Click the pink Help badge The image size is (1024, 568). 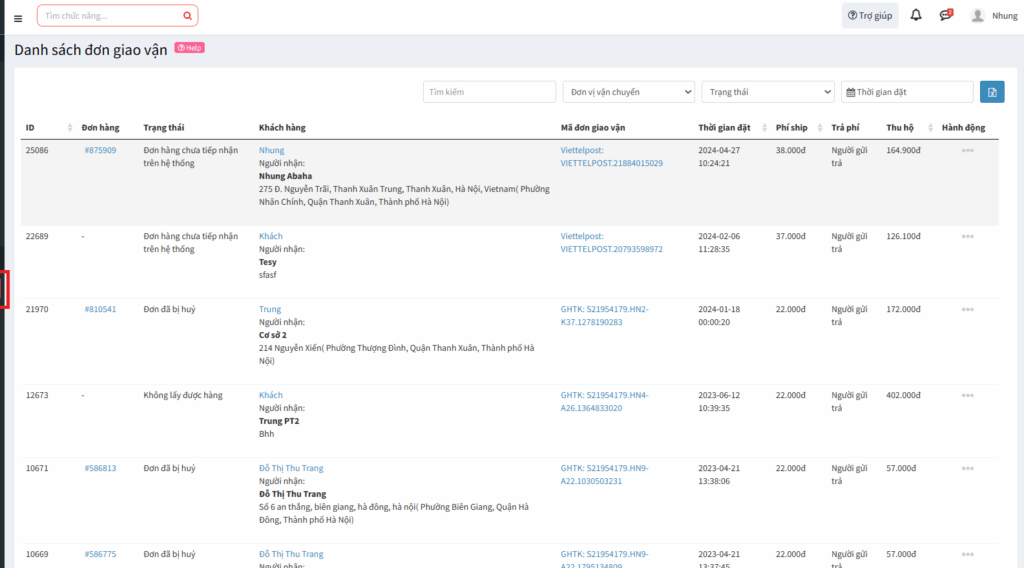[189, 47]
